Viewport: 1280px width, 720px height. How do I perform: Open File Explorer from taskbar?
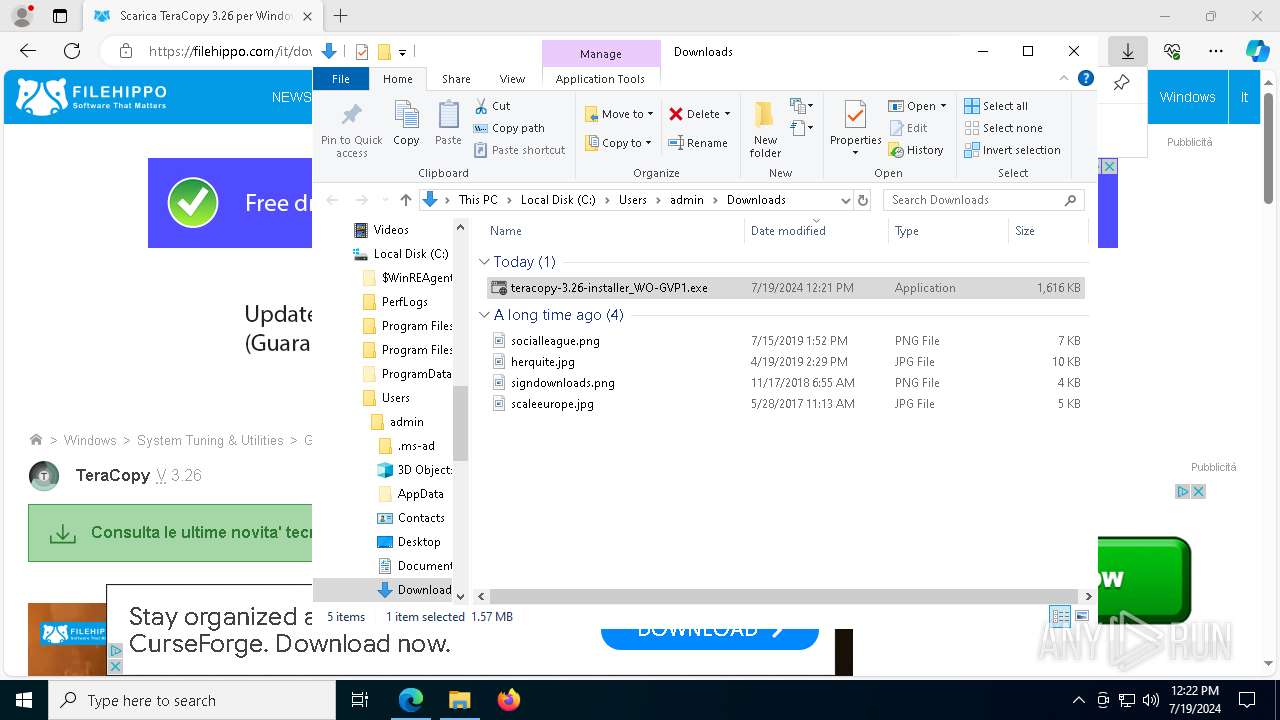point(460,700)
